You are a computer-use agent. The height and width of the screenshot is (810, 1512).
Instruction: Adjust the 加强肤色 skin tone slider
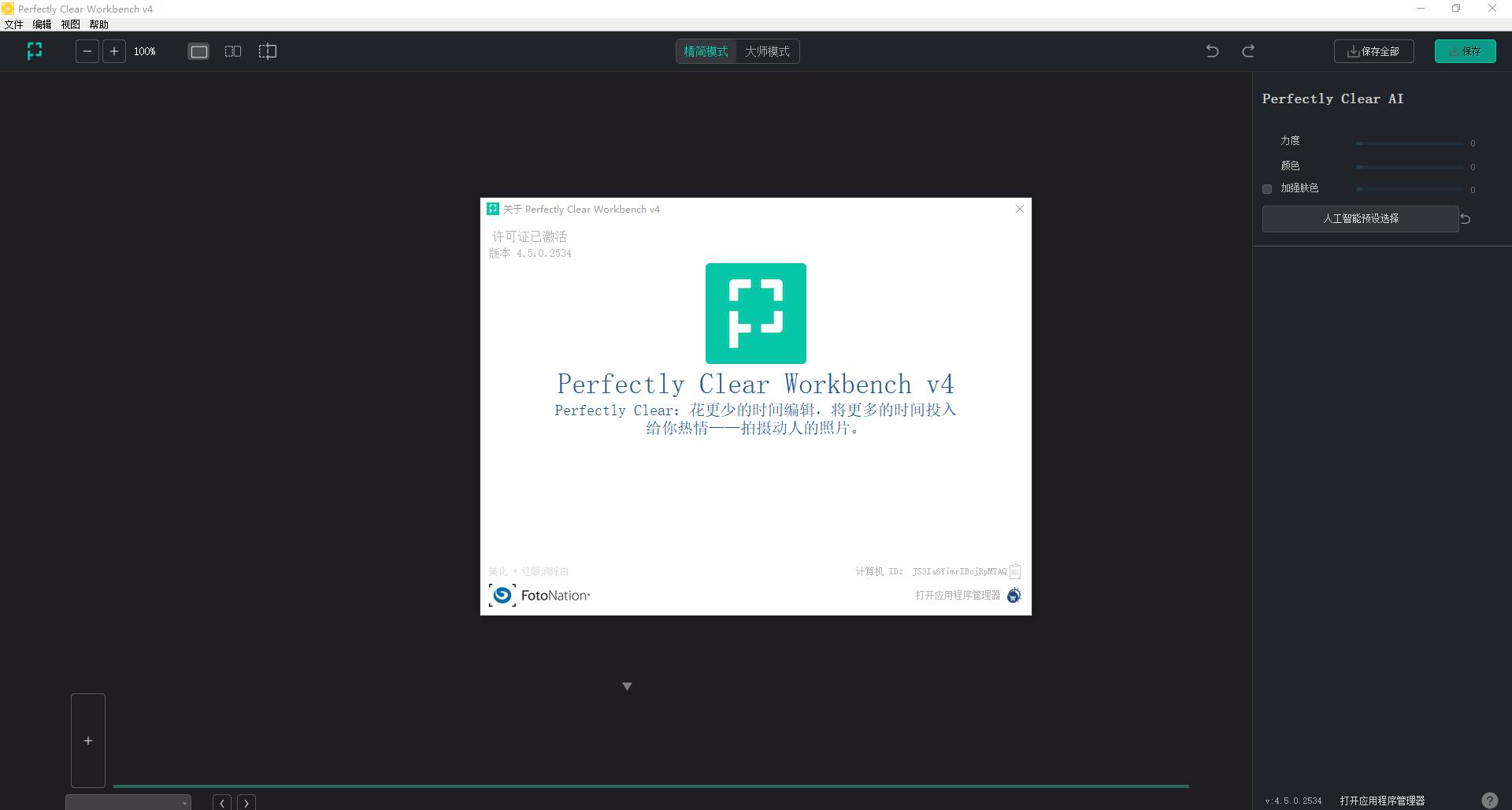[x=1410, y=189]
